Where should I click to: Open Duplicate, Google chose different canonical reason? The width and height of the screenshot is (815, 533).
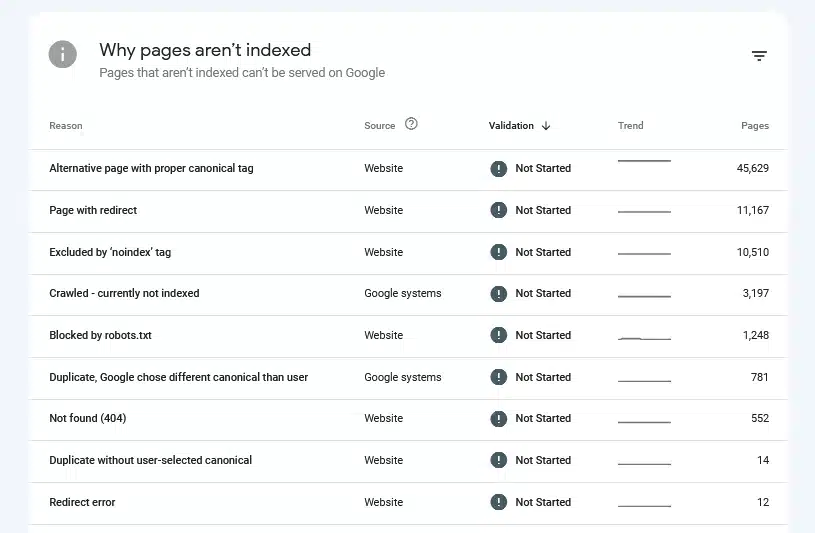pos(179,377)
